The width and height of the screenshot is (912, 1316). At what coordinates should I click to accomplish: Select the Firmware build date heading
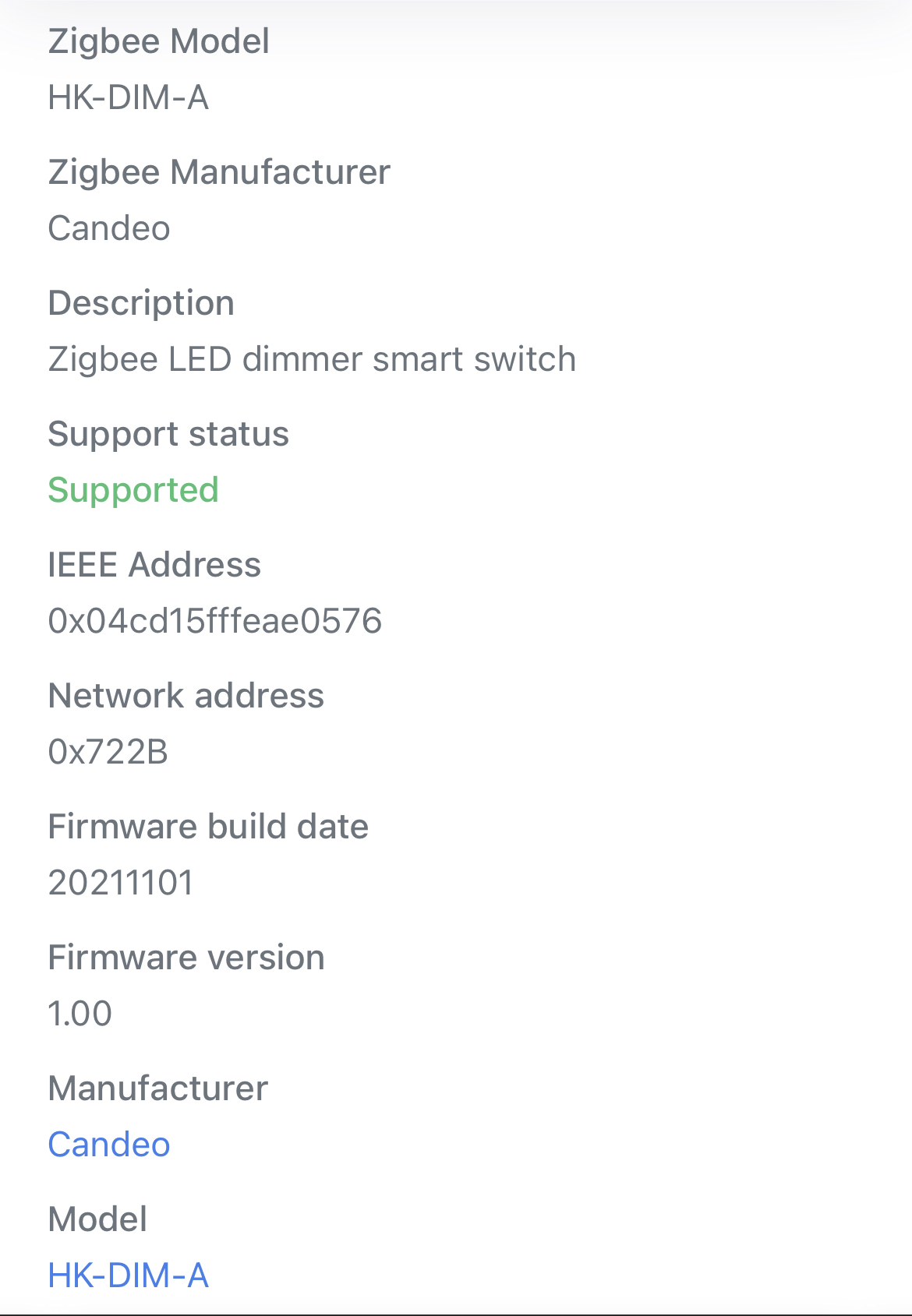208,826
